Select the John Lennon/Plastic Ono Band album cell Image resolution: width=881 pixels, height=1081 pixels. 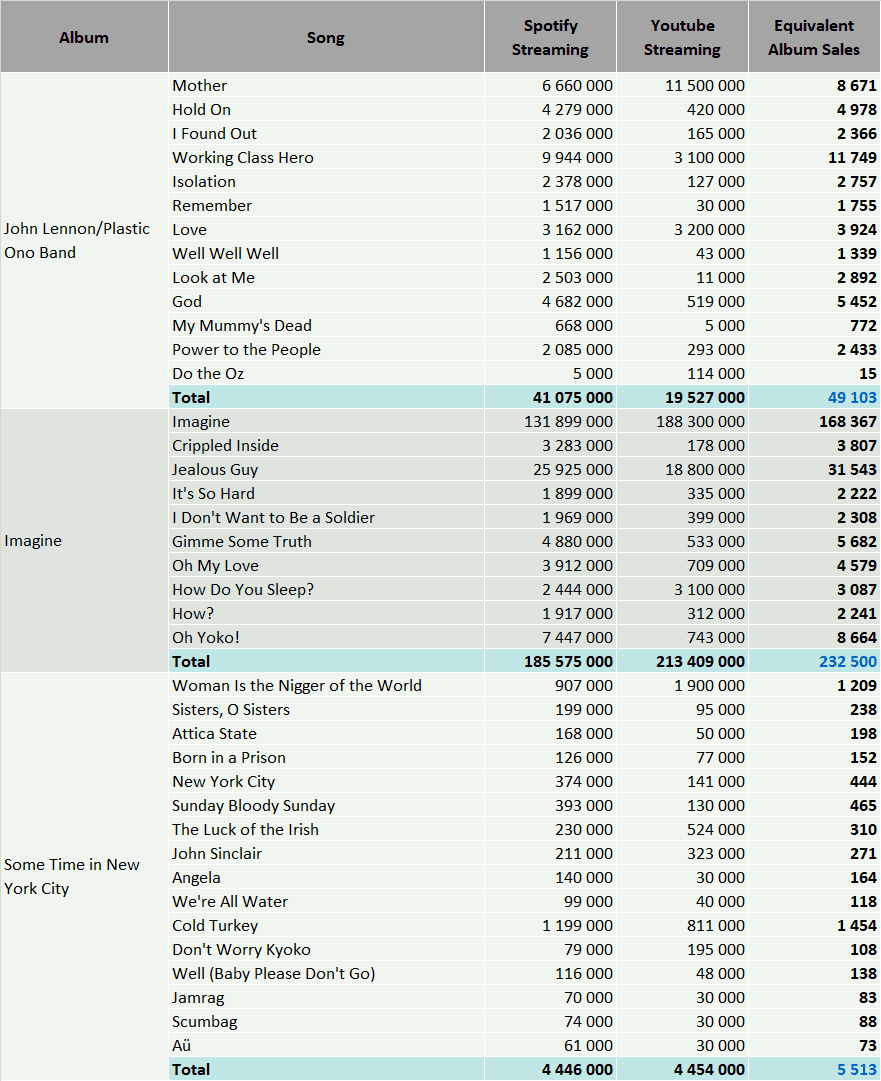(x=84, y=241)
